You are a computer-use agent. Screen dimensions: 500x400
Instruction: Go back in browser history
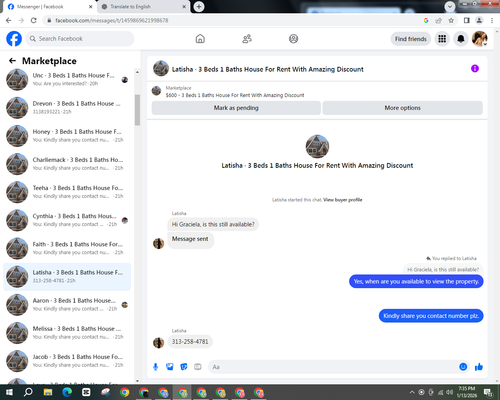9,20
